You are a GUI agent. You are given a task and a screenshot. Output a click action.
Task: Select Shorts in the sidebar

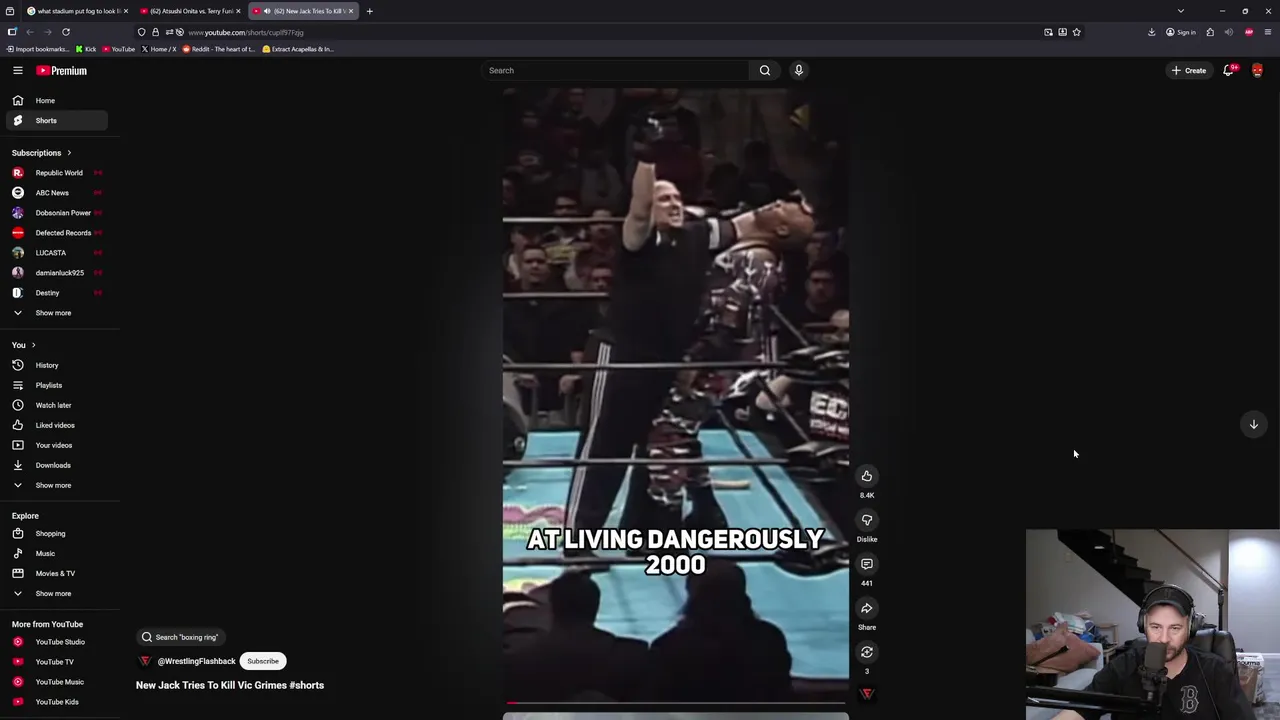(x=56, y=120)
